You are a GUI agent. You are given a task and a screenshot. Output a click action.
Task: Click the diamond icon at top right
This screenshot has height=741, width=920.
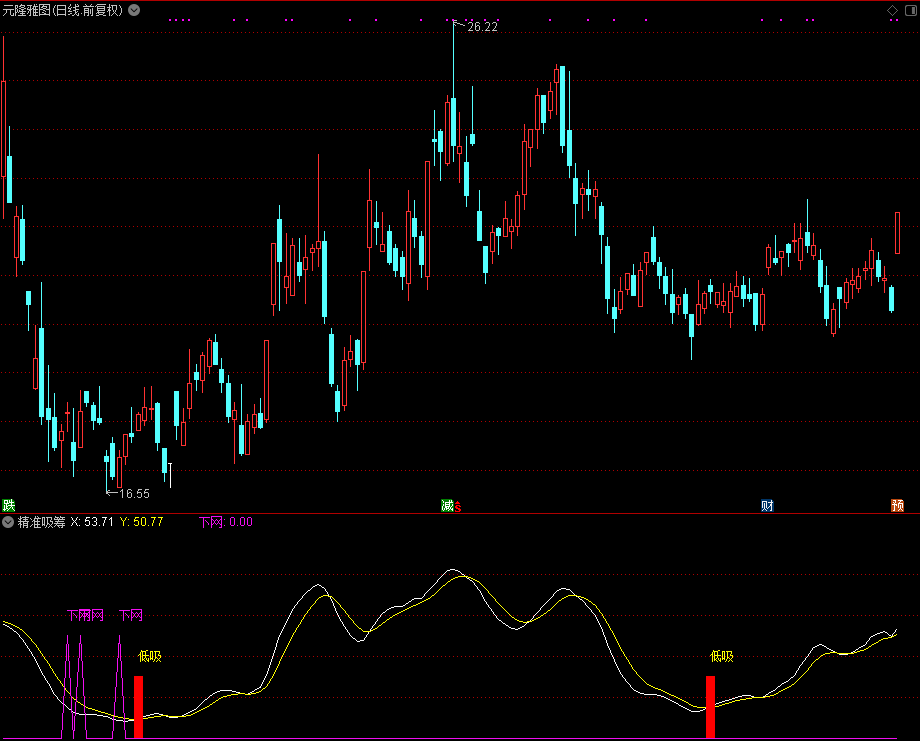point(893,10)
